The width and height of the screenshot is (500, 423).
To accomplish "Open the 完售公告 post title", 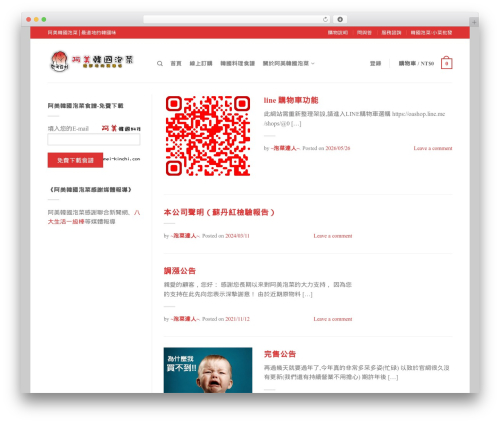I will click(x=280, y=354).
